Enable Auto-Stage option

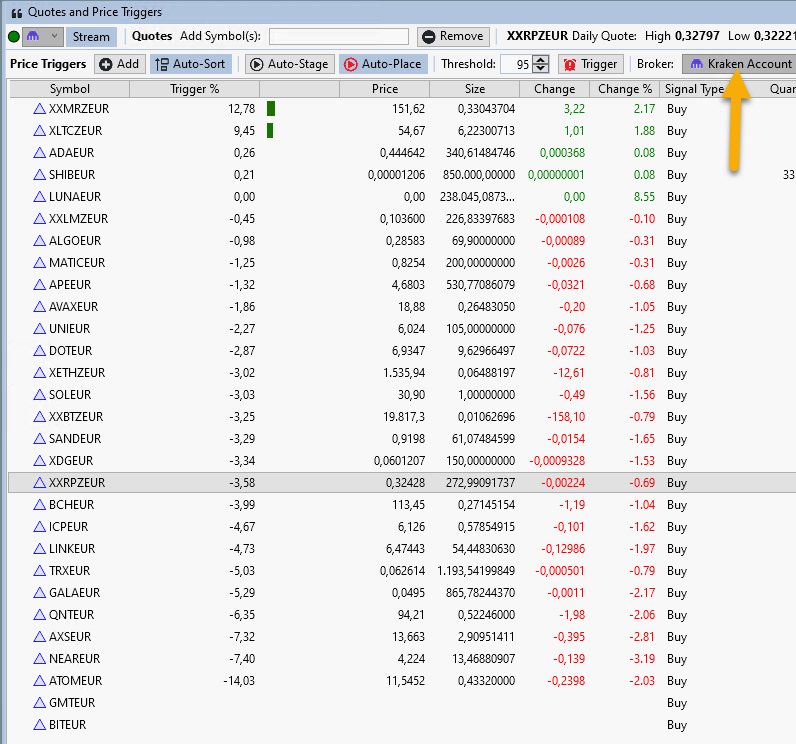287,64
